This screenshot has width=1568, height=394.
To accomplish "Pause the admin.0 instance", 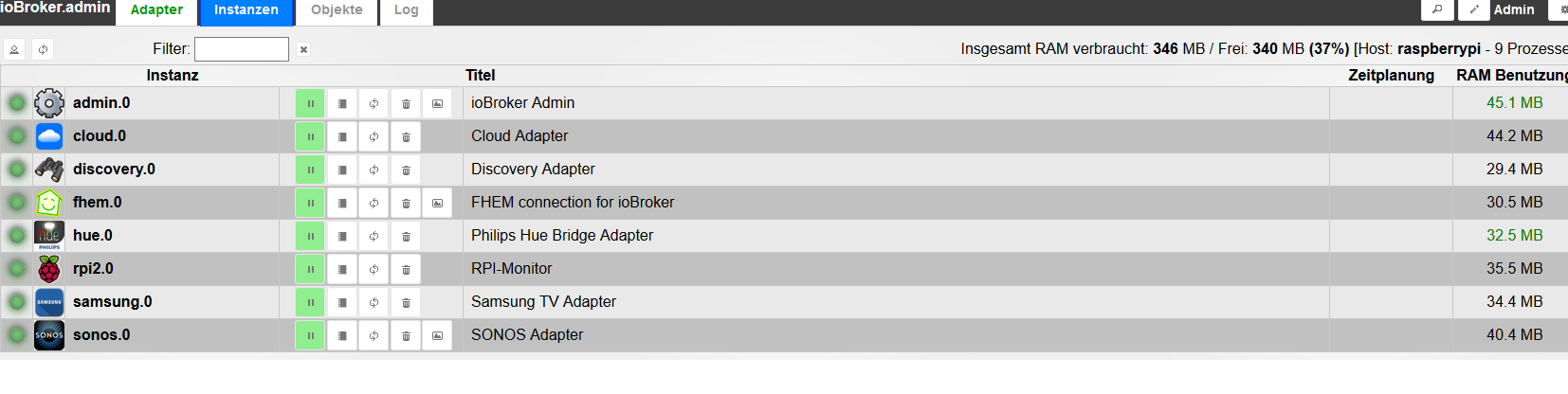I will coord(310,103).
